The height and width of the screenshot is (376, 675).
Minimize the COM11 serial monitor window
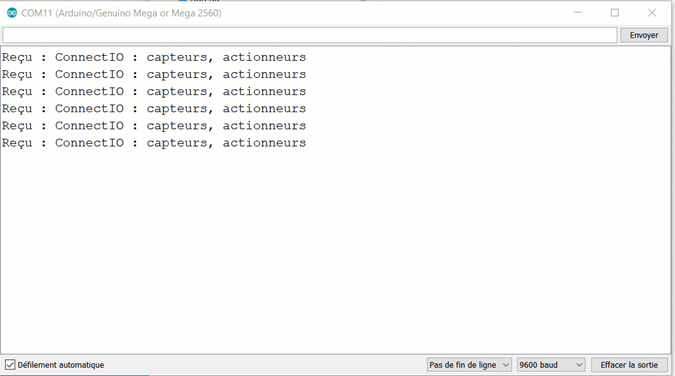pos(578,13)
